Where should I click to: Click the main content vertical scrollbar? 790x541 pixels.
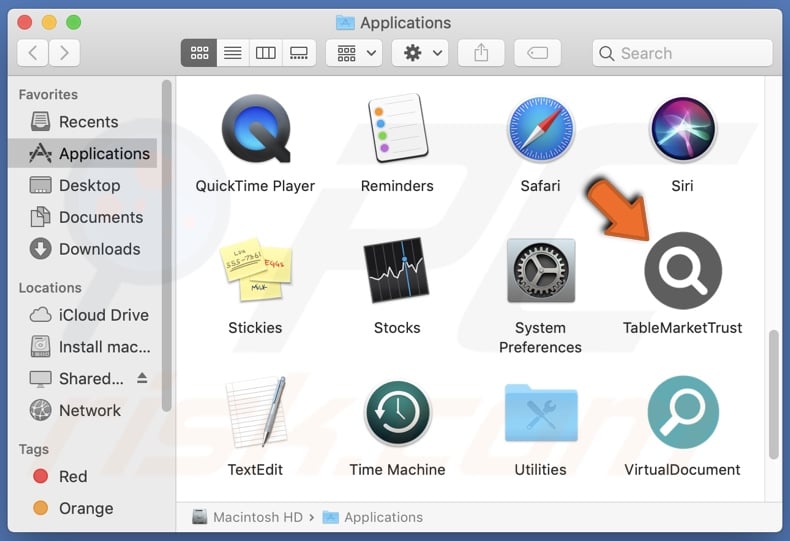click(x=774, y=394)
